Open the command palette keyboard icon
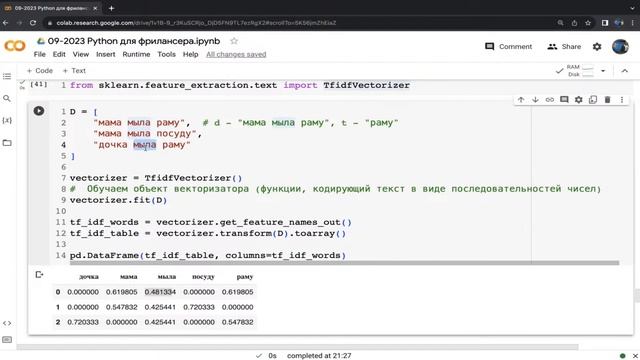 (x=7, y=340)
